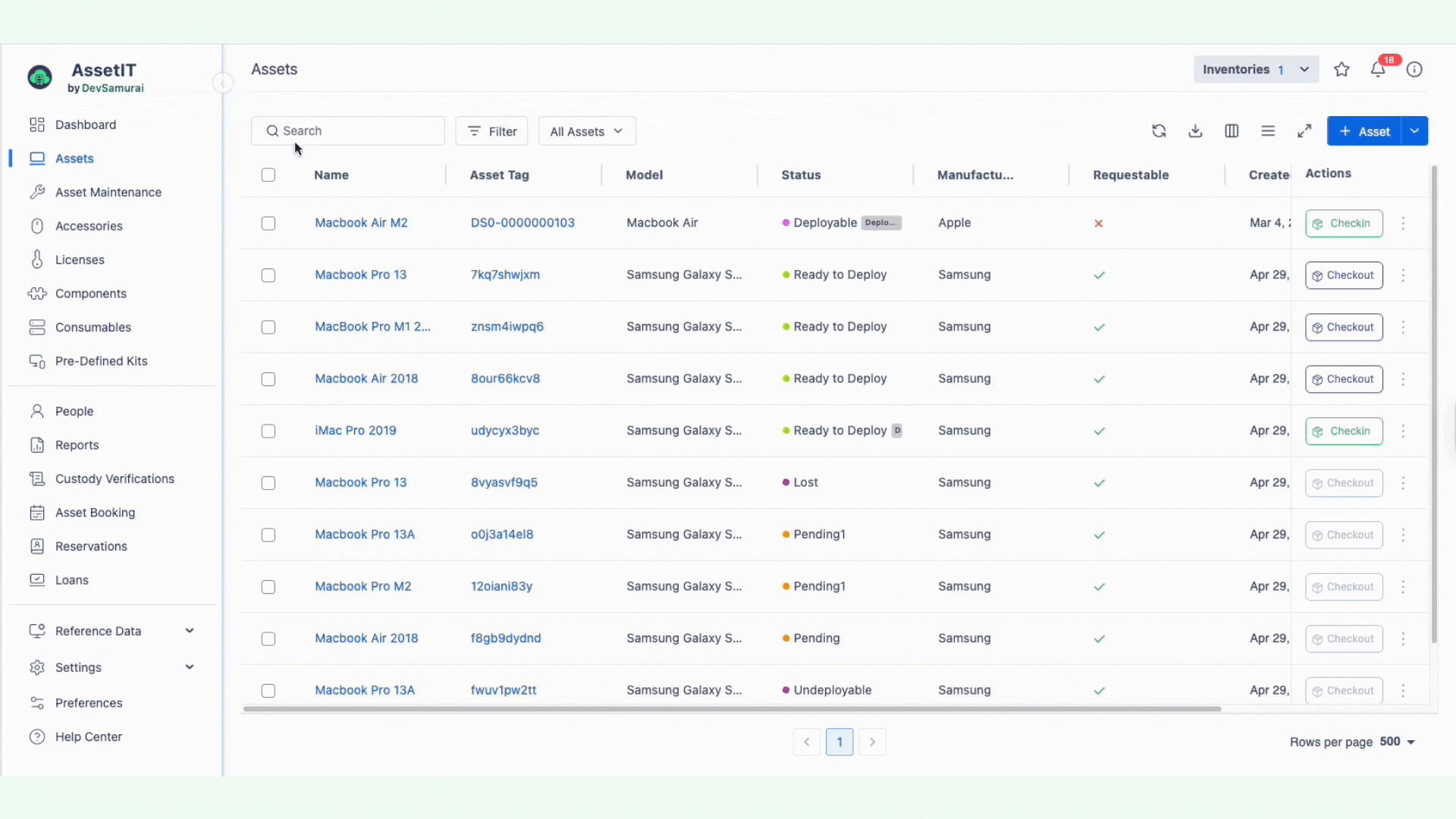Export assets using the download icon

(1195, 130)
